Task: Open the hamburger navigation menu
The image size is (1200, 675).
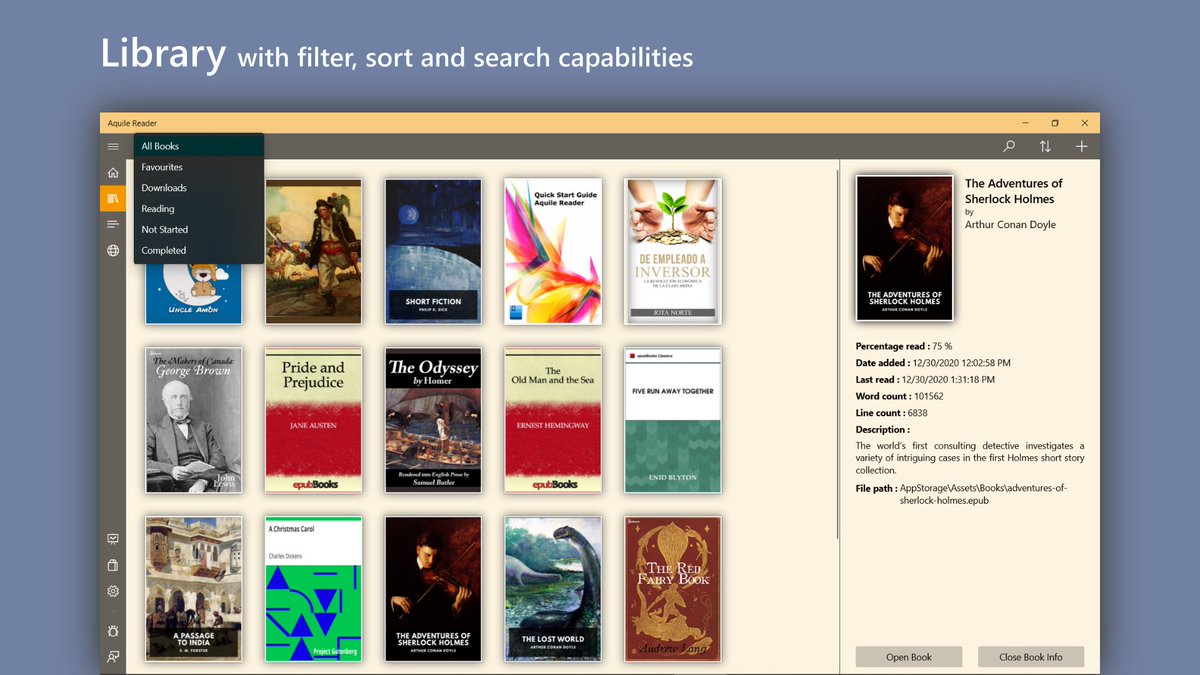Action: pos(113,147)
